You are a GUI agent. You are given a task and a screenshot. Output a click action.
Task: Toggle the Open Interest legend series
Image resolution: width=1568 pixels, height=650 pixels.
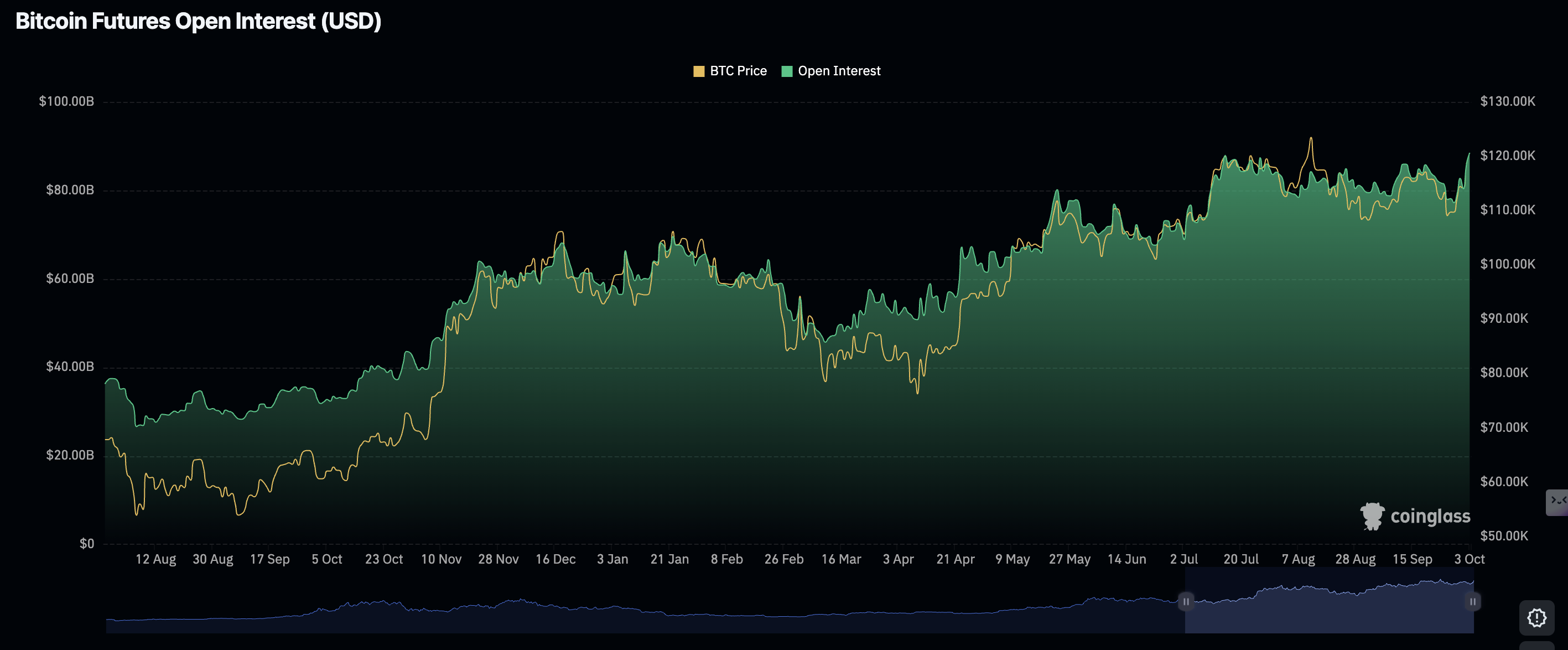(x=838, y=71)
